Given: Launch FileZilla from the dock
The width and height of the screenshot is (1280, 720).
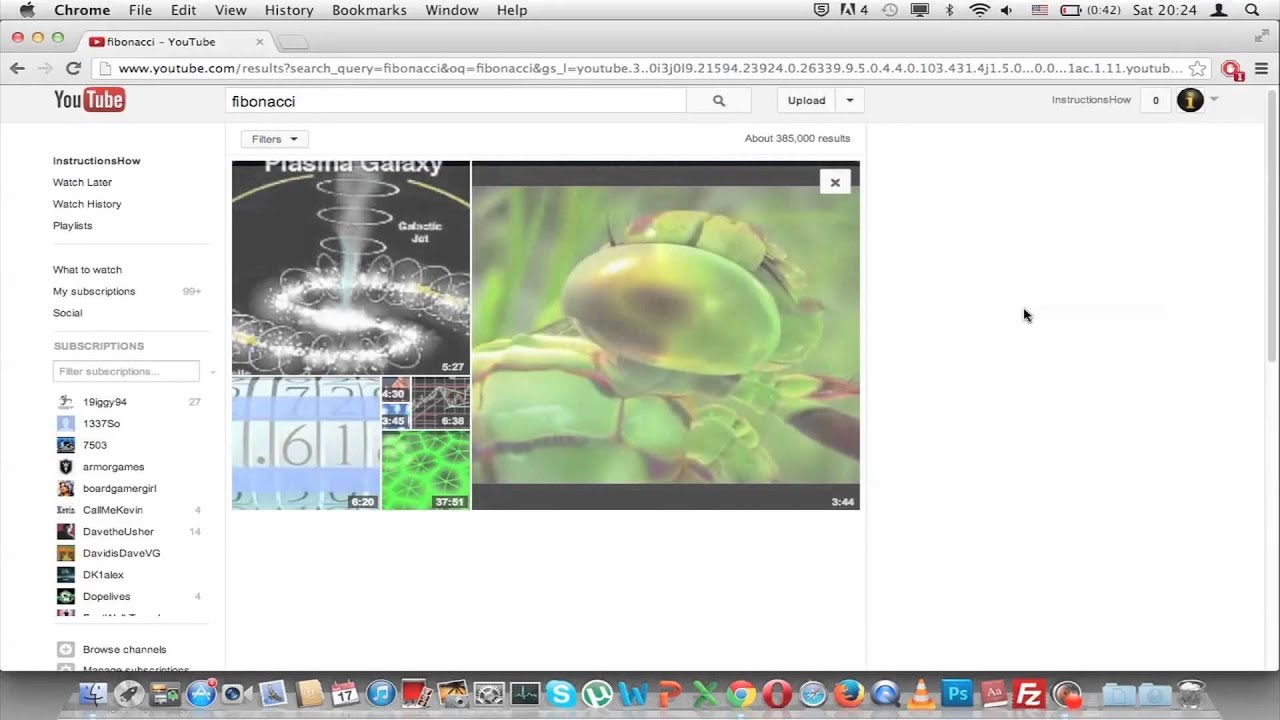Looking at the screenshot, I should click(1029, 693).
